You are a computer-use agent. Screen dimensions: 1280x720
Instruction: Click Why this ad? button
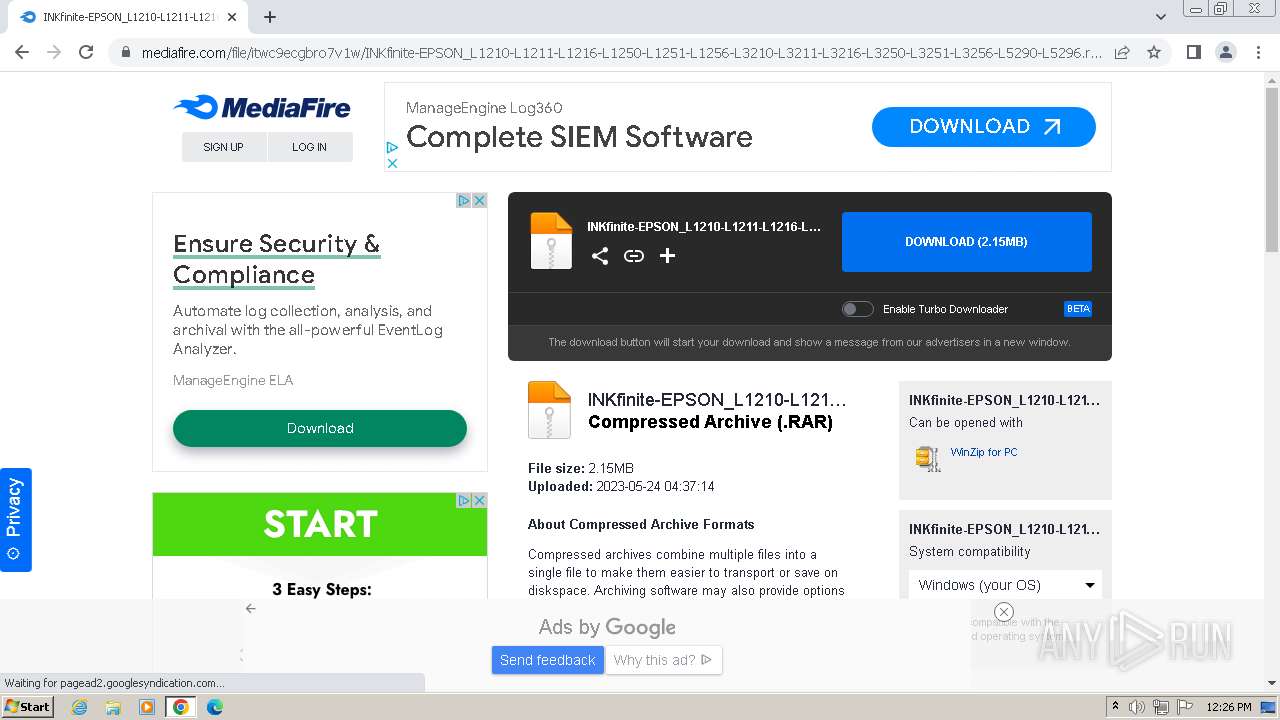663,660
